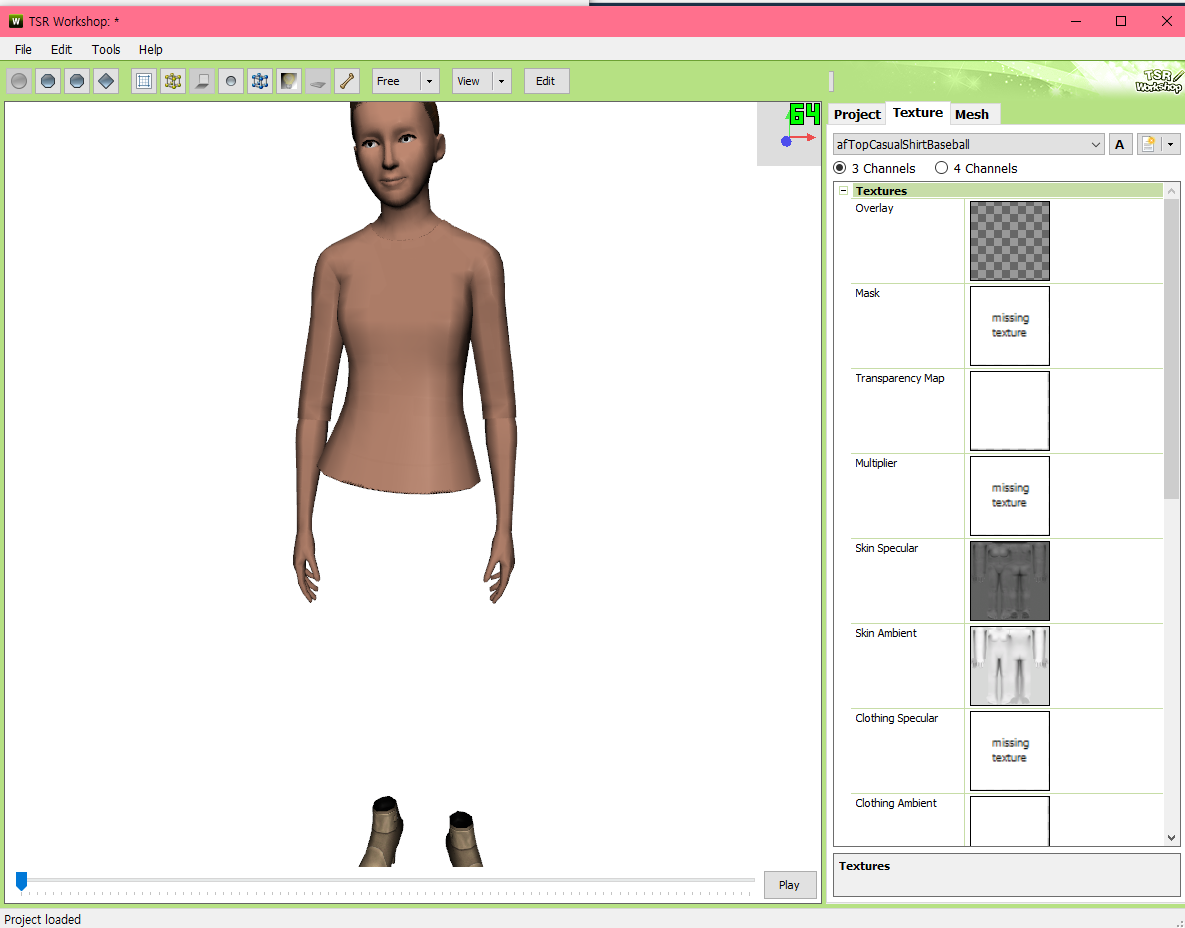Click the shadow display icon
Viewport: 1185px width, 928px height.
[x=318, y=81]
